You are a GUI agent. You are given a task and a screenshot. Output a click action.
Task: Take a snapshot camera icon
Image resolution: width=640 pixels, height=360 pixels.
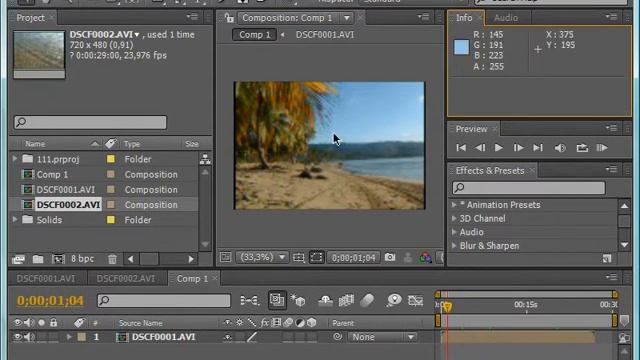coord(390,257)
